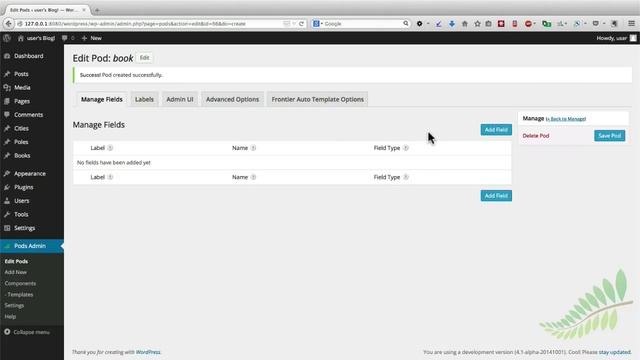Open the browser home icon
640x360 pixels.
point(464,24)
